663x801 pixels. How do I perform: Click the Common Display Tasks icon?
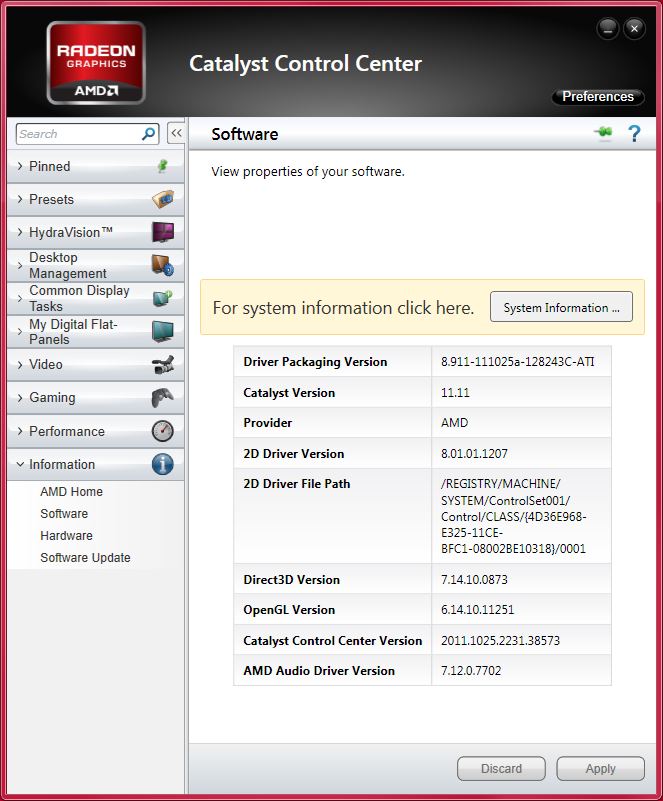[x=163, y=298]
